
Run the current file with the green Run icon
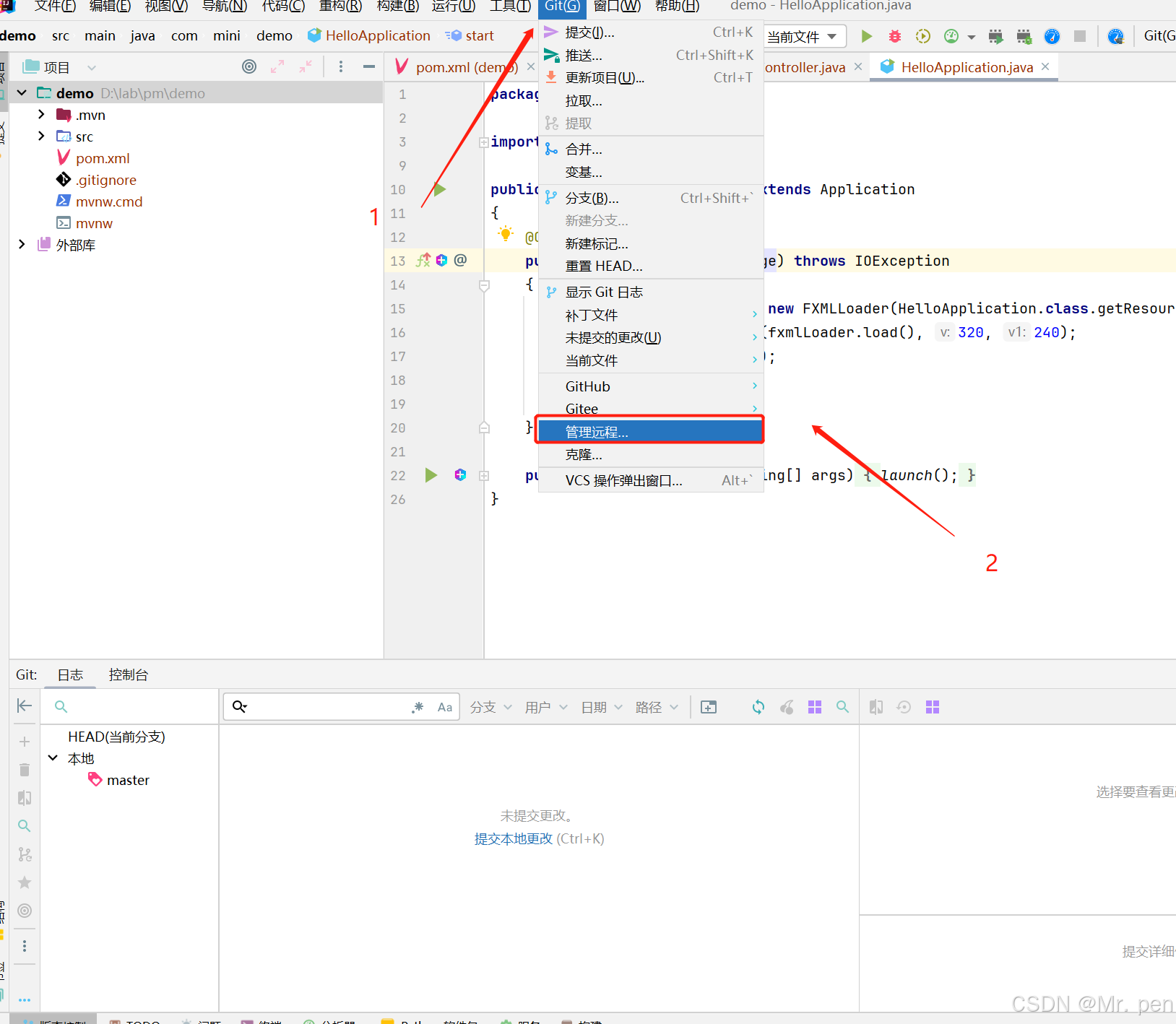867,36
